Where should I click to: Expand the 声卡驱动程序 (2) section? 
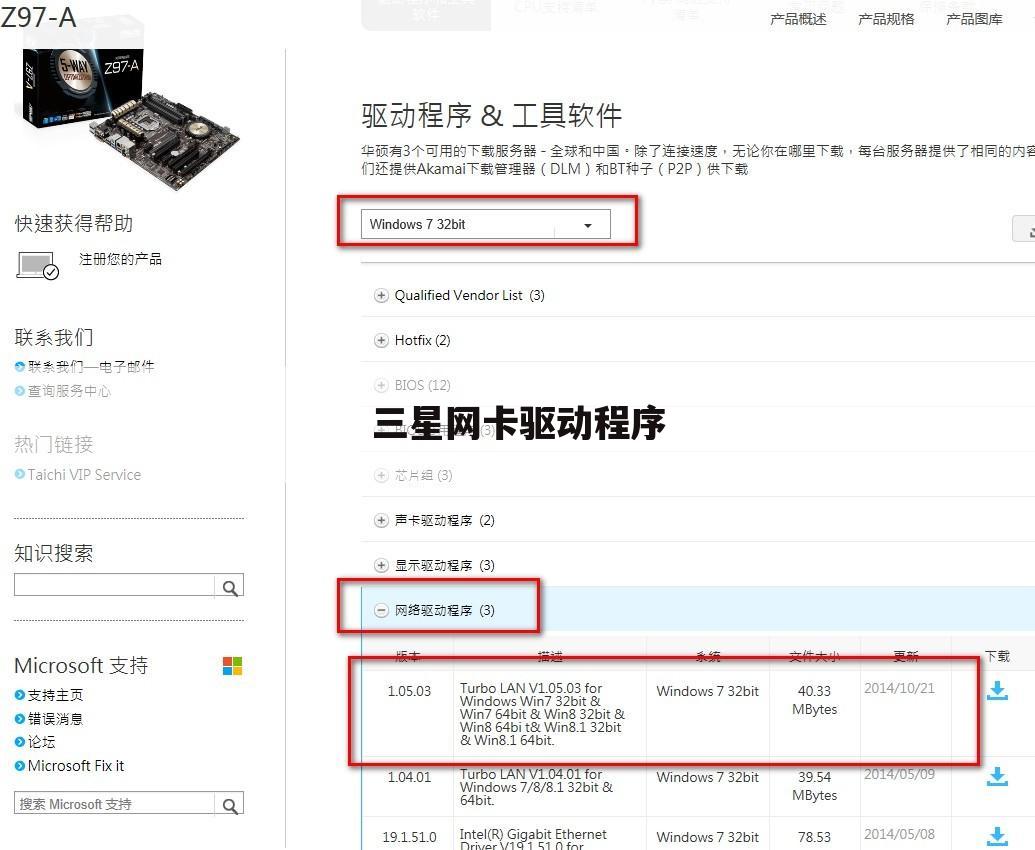[381, 520]
